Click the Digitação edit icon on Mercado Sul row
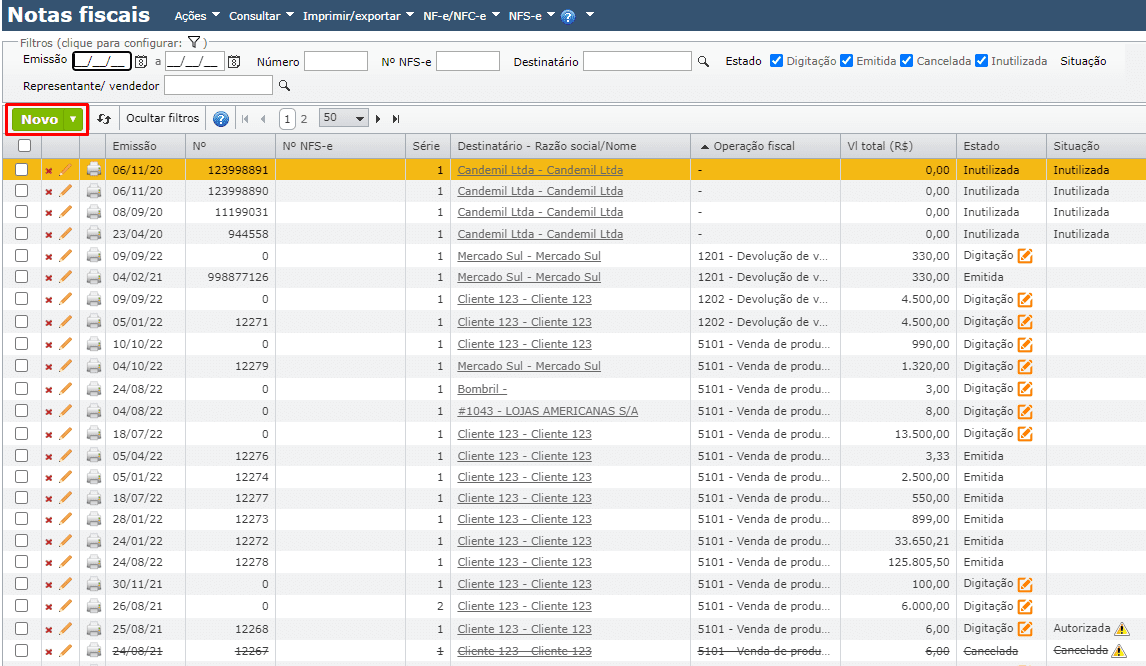1146x666 pixels. coord(1024,255)
